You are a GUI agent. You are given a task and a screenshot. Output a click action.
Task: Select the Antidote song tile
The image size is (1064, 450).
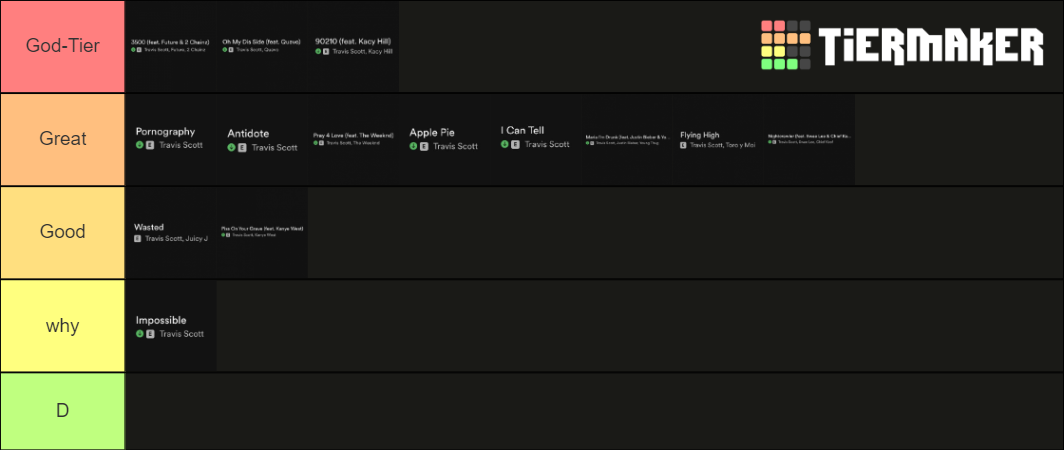[x=262, y=139]
